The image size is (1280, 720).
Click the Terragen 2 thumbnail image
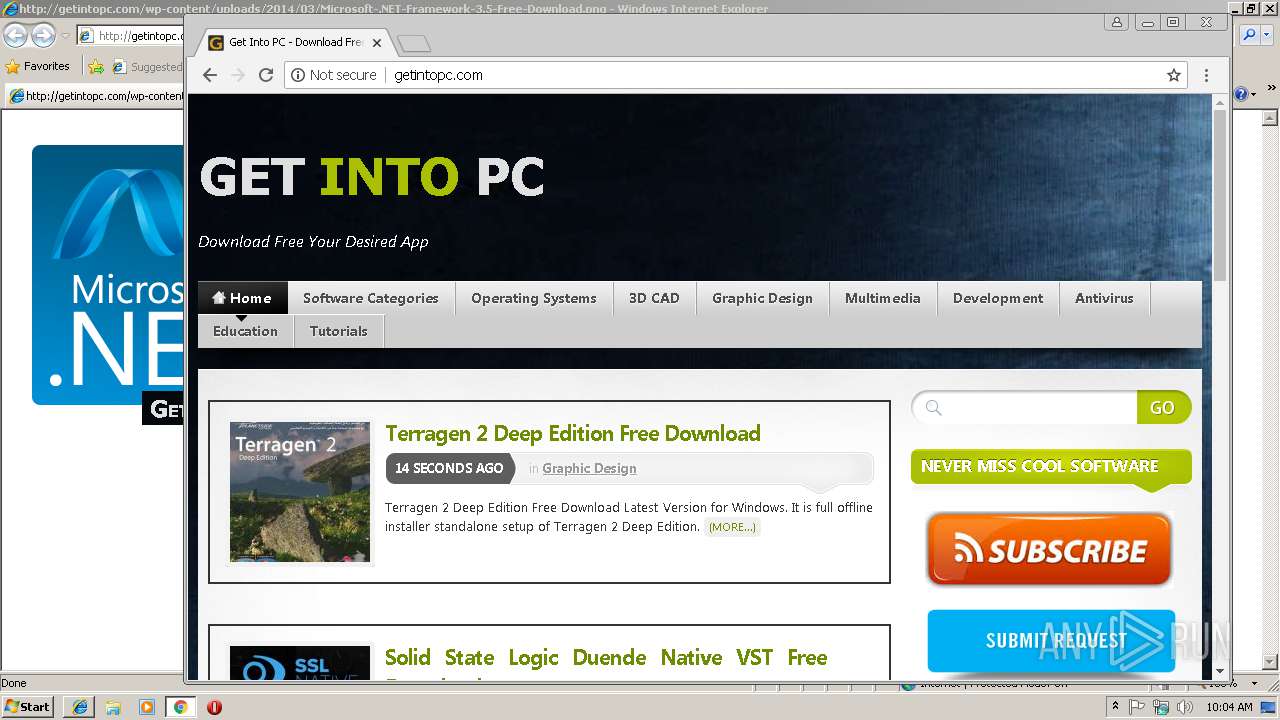point(300,492)
